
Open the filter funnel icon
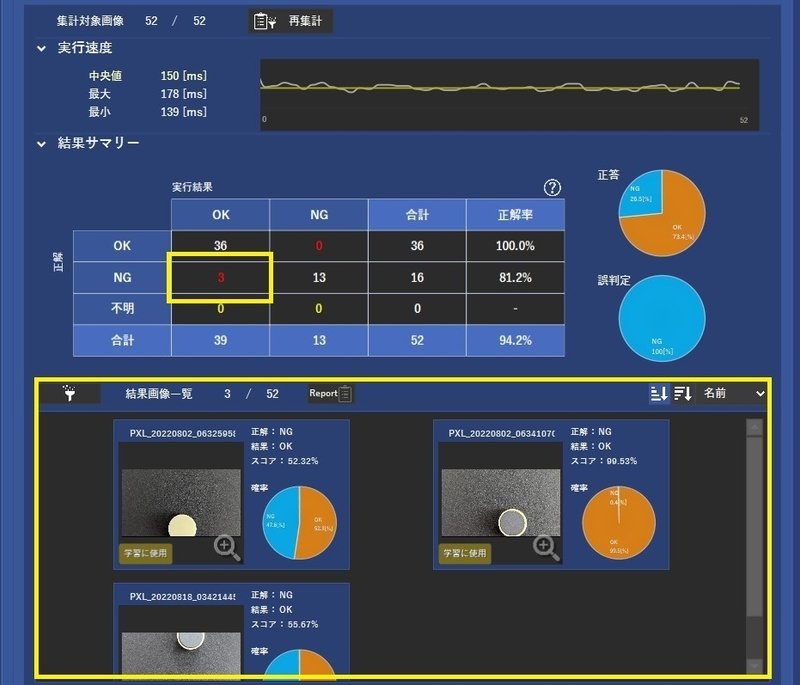tap(69, 393)
